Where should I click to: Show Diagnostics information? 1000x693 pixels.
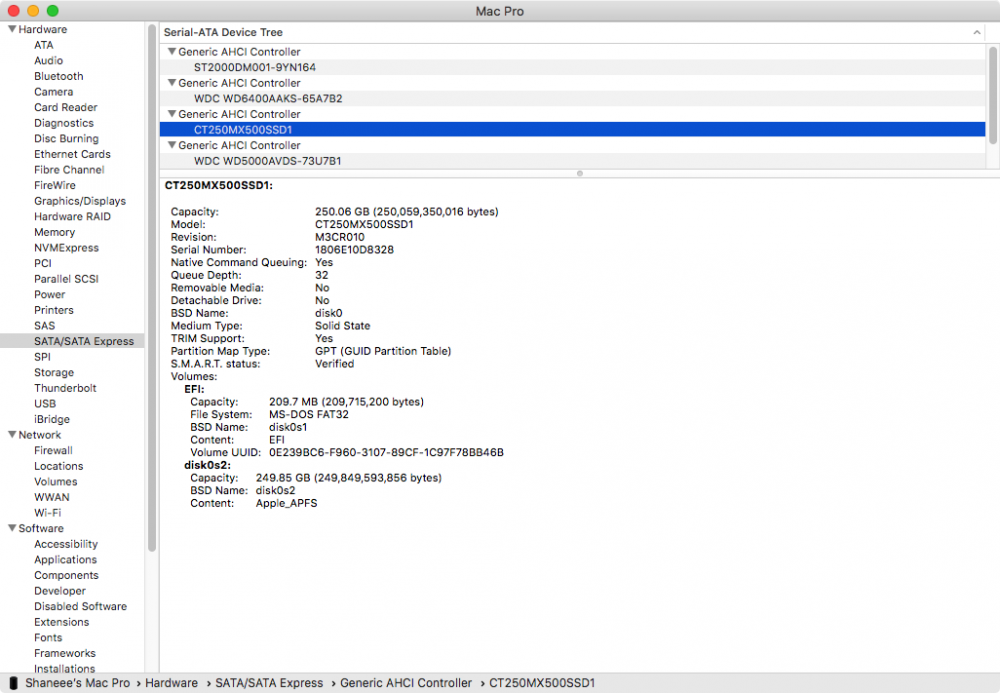click(x=64, y=123)
